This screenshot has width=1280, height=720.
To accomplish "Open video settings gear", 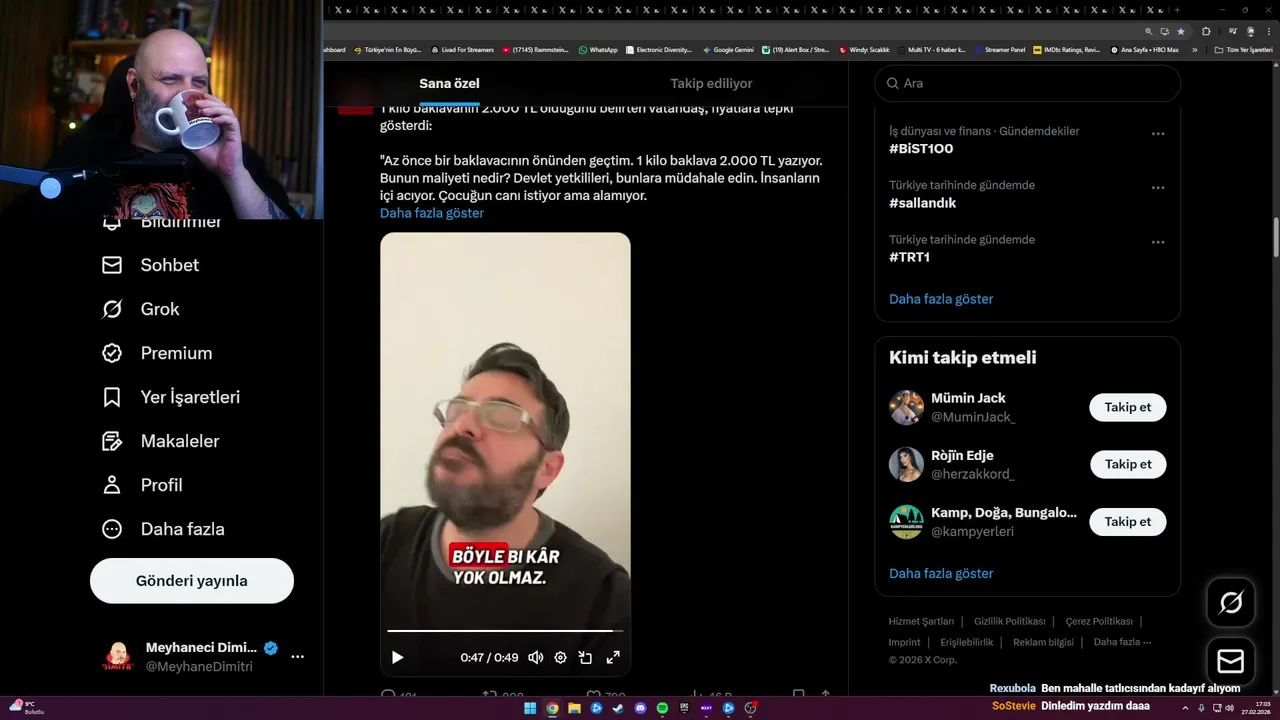I will point(560,657).
